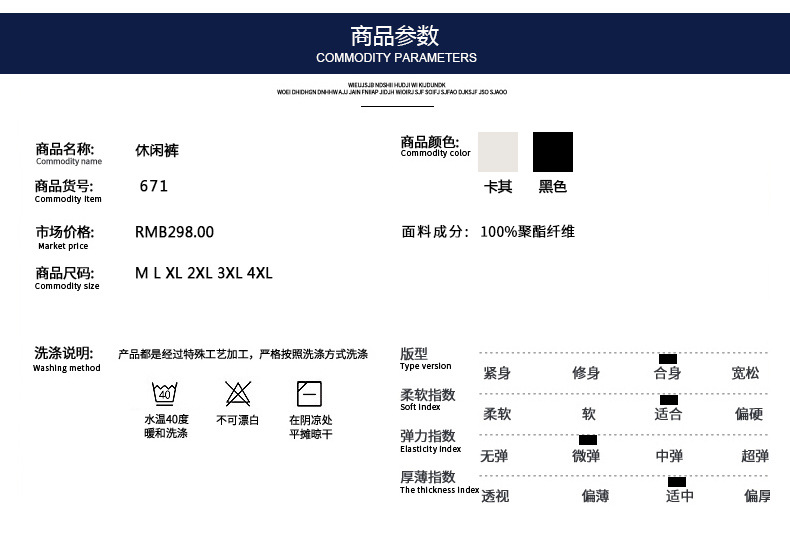Click the 商品参数 header title
This screenshot has height=540, width=790.
tap(395, 36)
